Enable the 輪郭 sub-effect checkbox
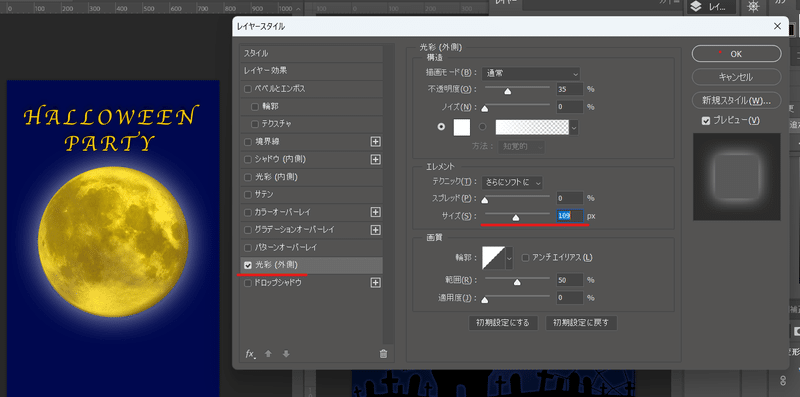Image resolution: width=800 pixels, height=397 pixels. click(255, 107)
